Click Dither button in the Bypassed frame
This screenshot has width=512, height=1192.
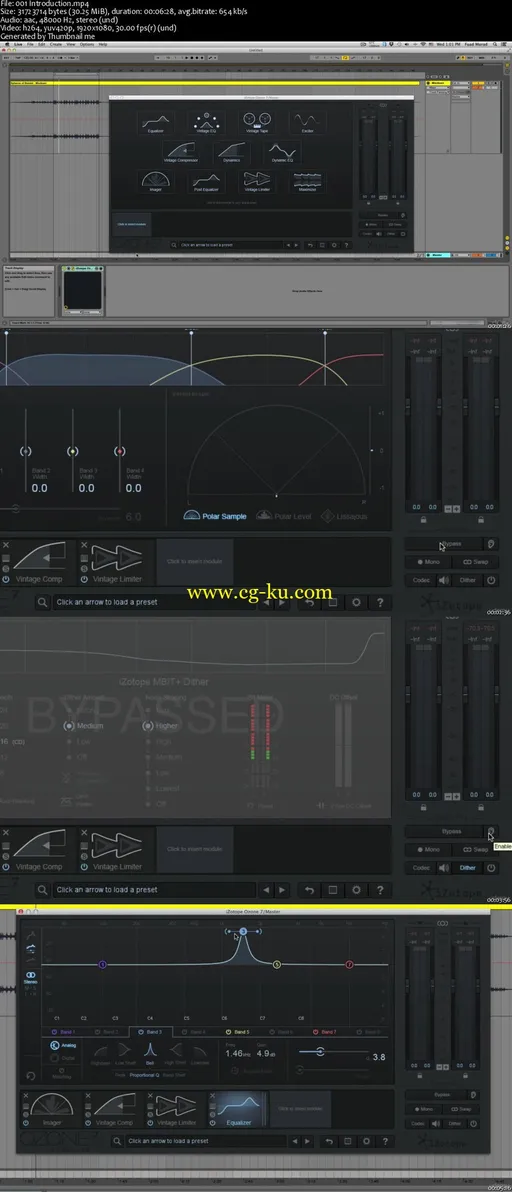coord(467,867)
